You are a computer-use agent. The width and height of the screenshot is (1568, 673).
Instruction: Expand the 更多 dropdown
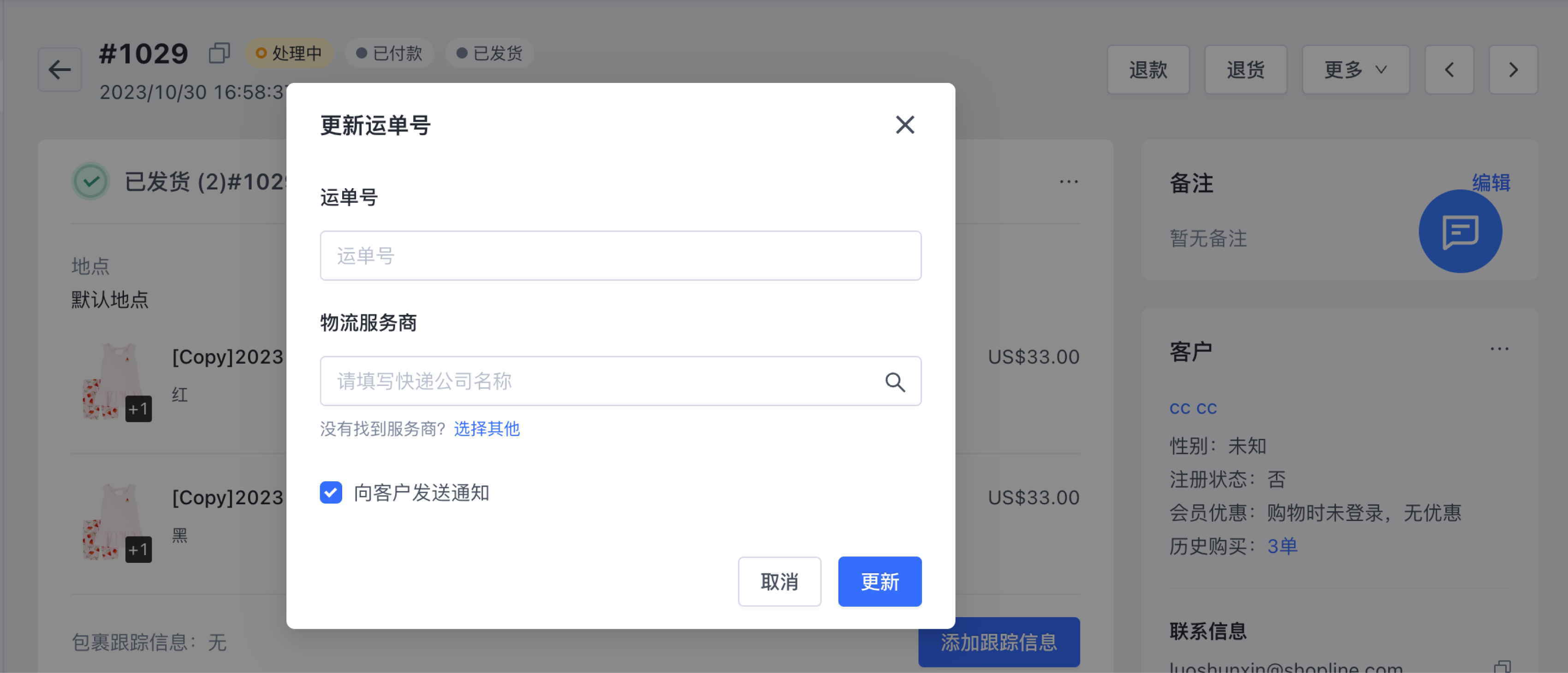coord(1355,69)
